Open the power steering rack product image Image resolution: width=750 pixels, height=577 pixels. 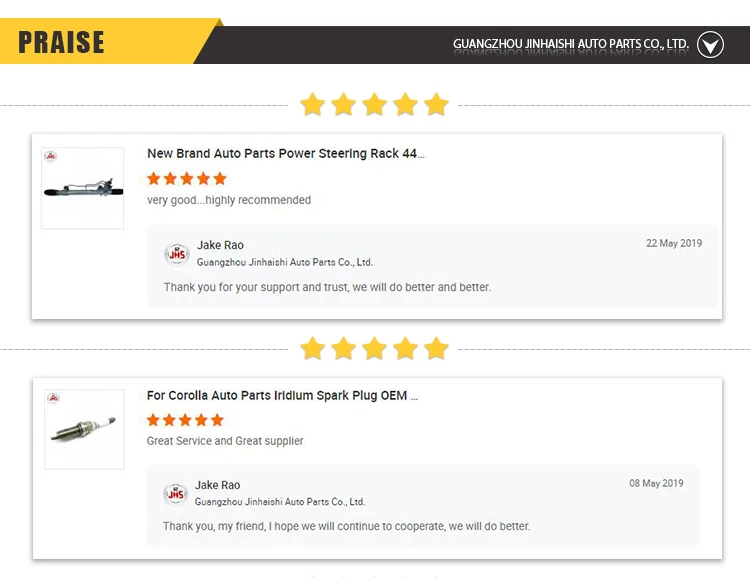(x=83, y=189)
